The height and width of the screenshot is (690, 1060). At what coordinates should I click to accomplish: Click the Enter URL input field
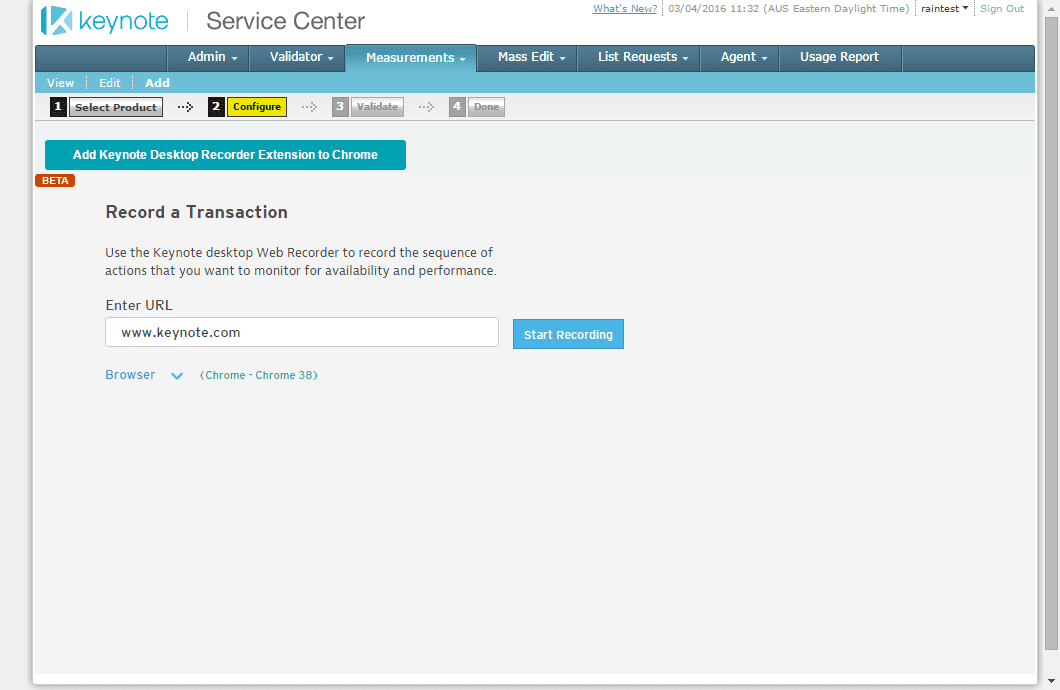[x=302, y=332]
